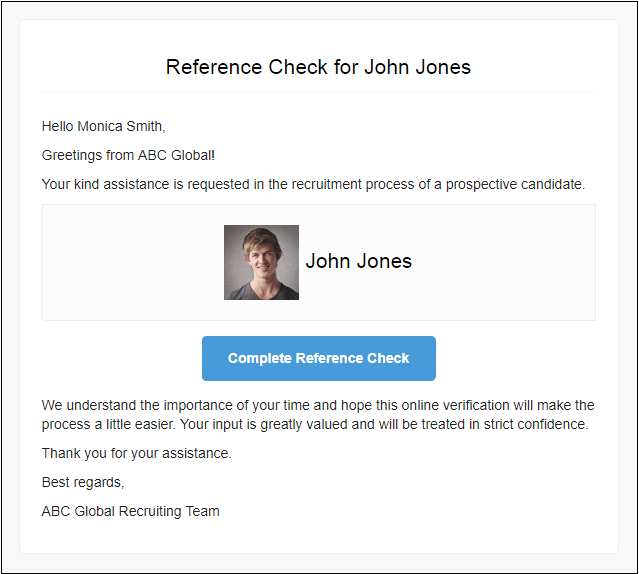
Task: Click the "Thank you for your assistance" line
Action: tap(136, 453)
